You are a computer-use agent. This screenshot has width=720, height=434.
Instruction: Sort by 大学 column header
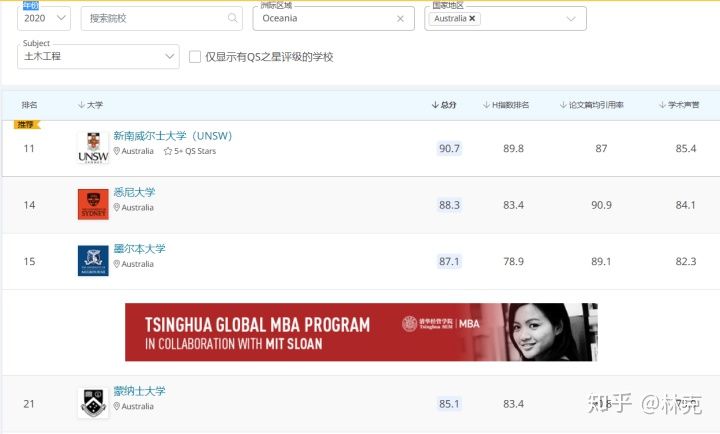click(90, 105)
